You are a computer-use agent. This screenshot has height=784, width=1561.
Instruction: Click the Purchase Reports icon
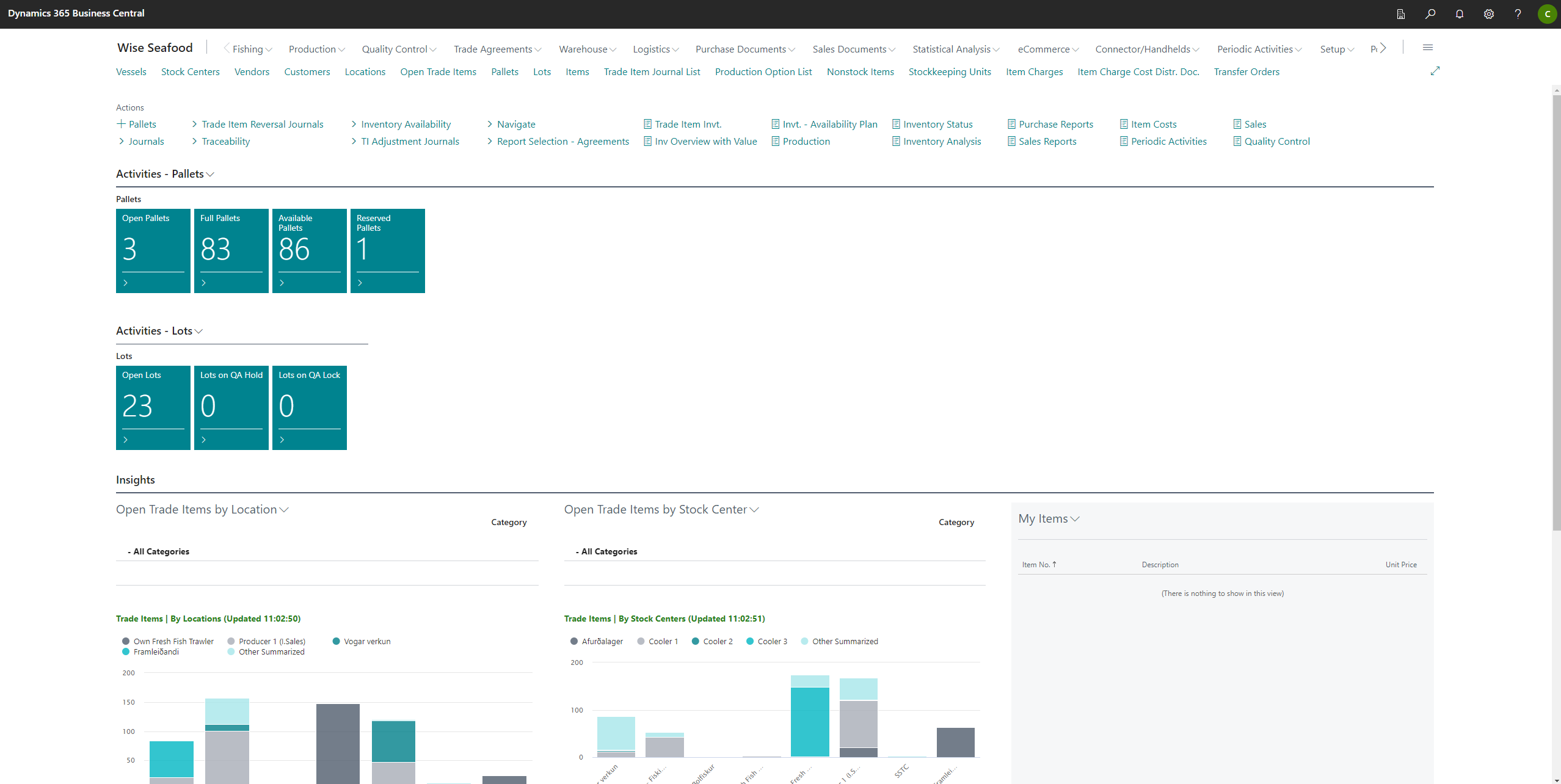1011,124
